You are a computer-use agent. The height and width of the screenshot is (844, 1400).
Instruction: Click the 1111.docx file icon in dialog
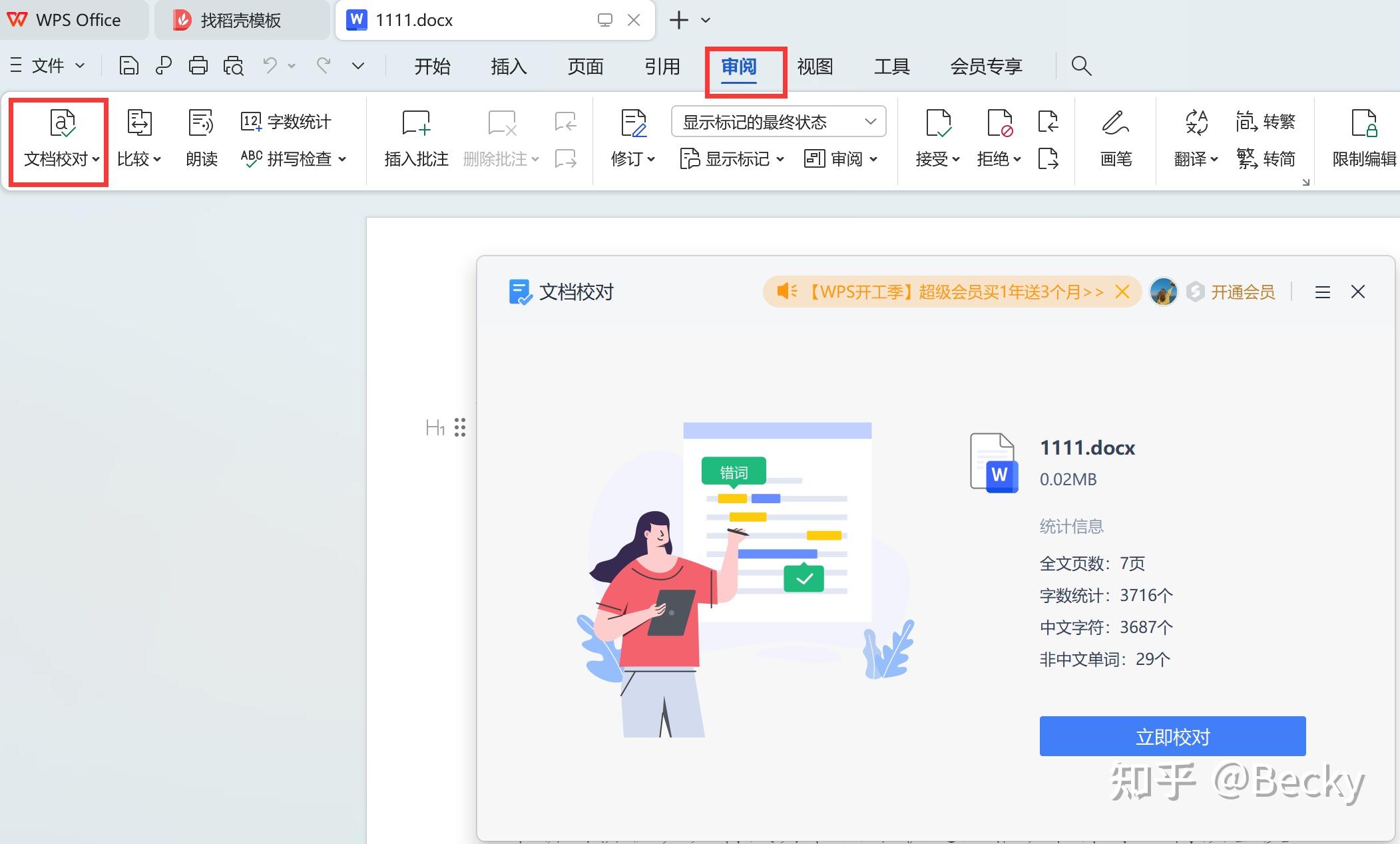pyautogui.click(x=993, y=463)
